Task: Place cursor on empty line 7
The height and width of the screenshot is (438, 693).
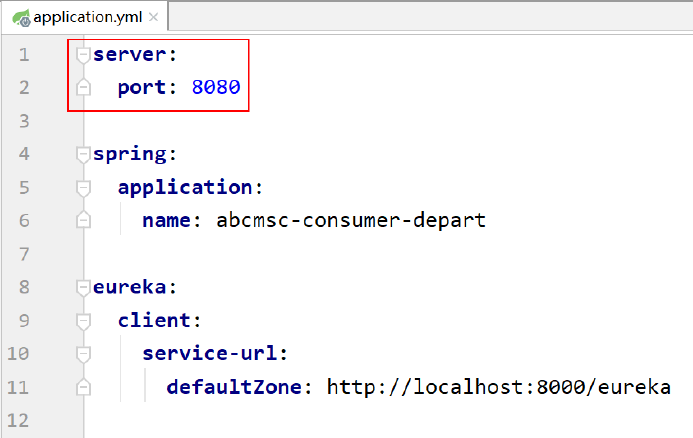Action: 300,254
